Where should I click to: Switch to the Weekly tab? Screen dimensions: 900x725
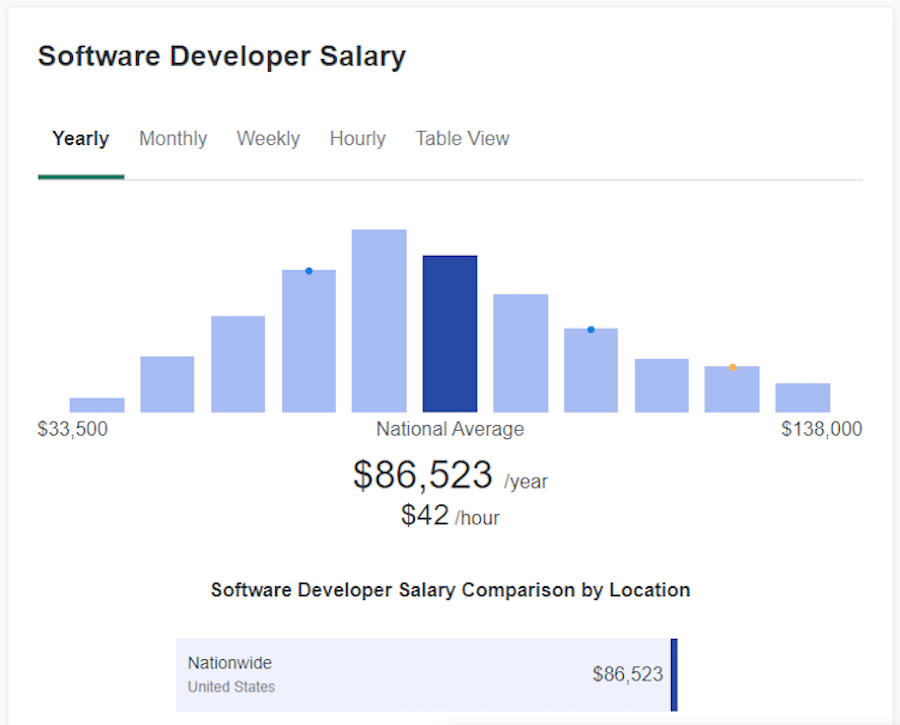(268, 138)
